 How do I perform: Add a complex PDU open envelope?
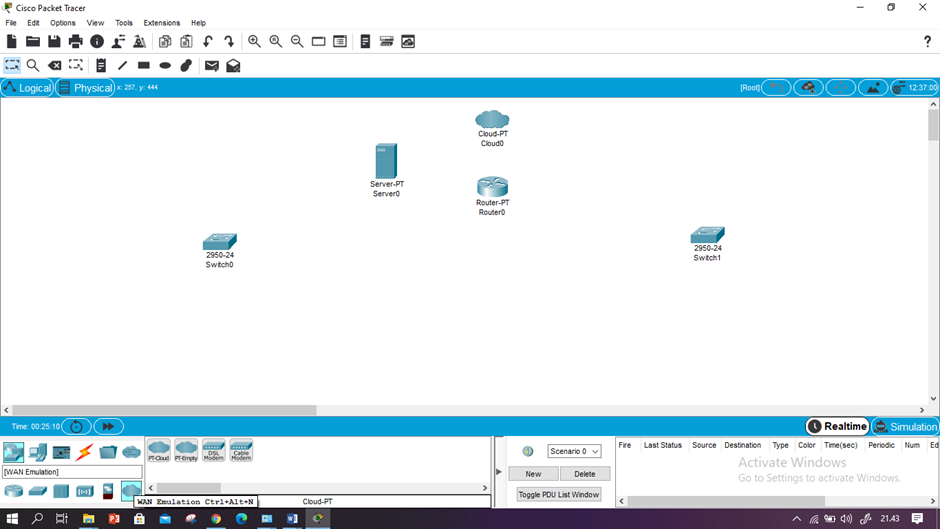pyautogui.click(x=233, y=65)
